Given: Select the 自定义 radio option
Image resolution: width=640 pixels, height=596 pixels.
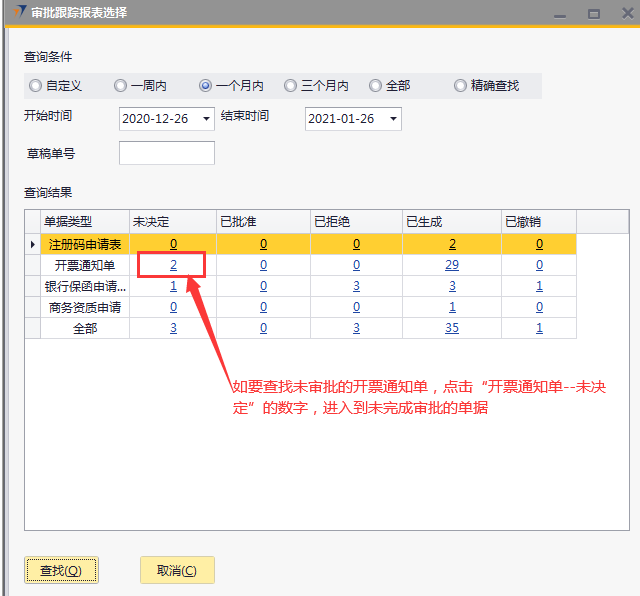Looking at the screenshot, I should [36, 86].
